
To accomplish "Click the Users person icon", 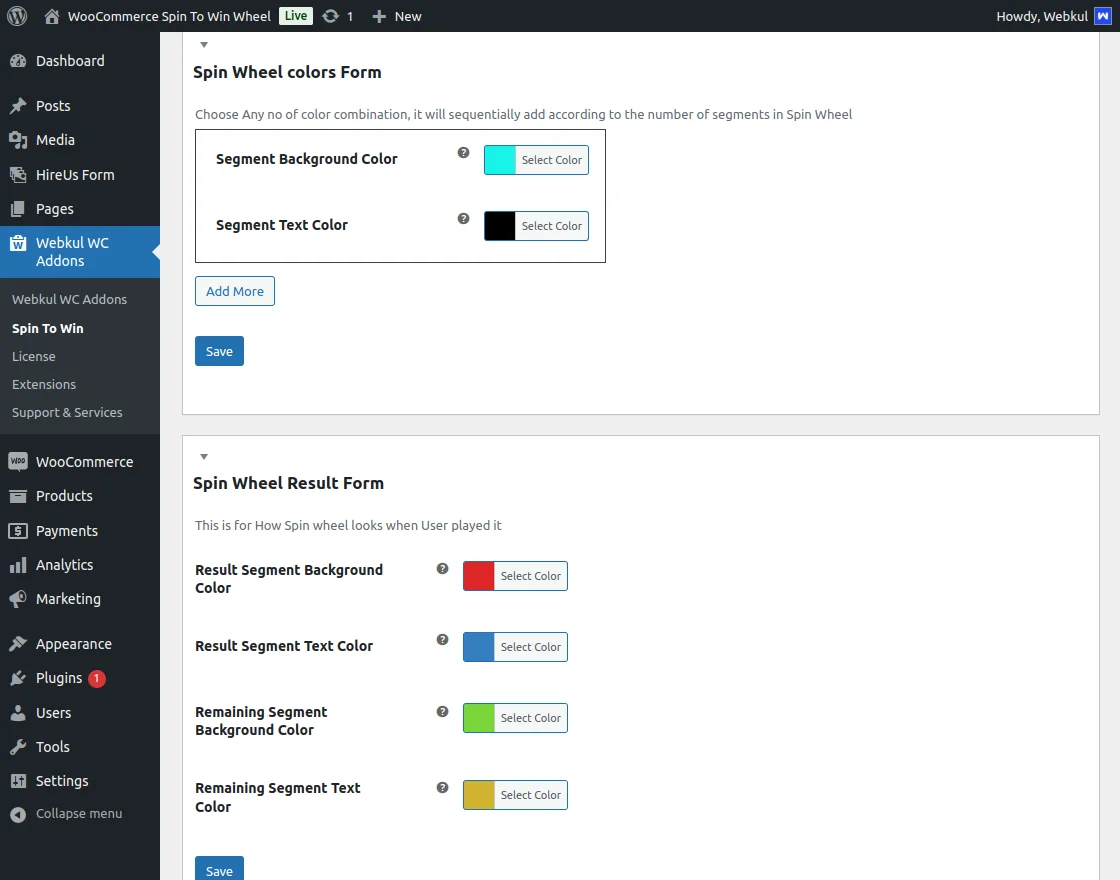I will [18, 713].
